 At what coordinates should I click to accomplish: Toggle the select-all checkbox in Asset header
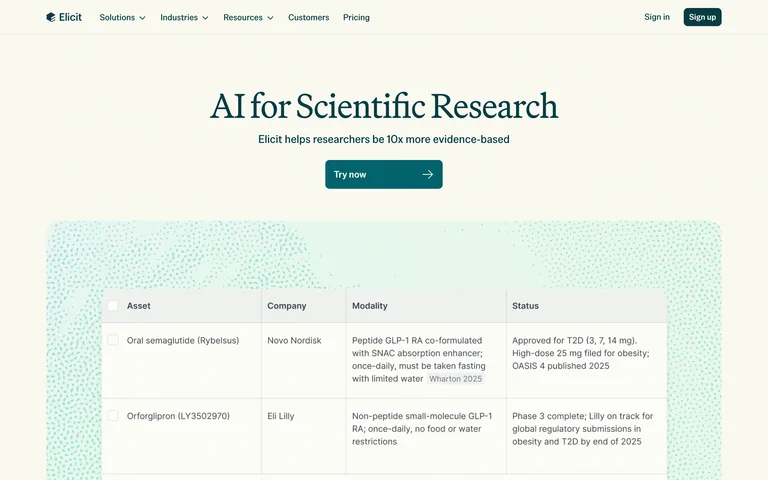click(x=113, y=306)
